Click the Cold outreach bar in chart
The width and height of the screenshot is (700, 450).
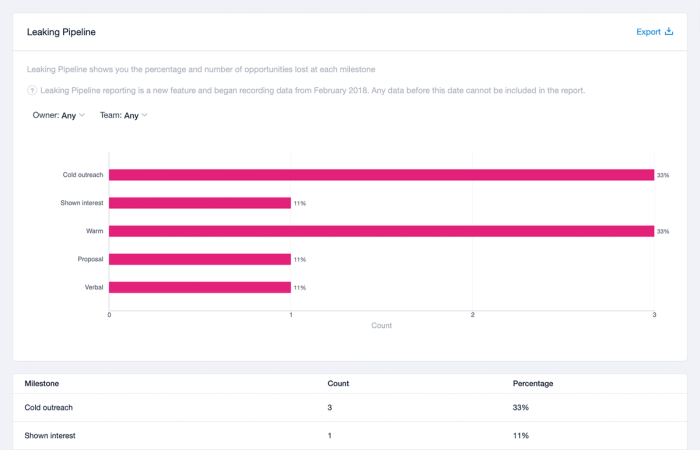(x=380, y=175)
